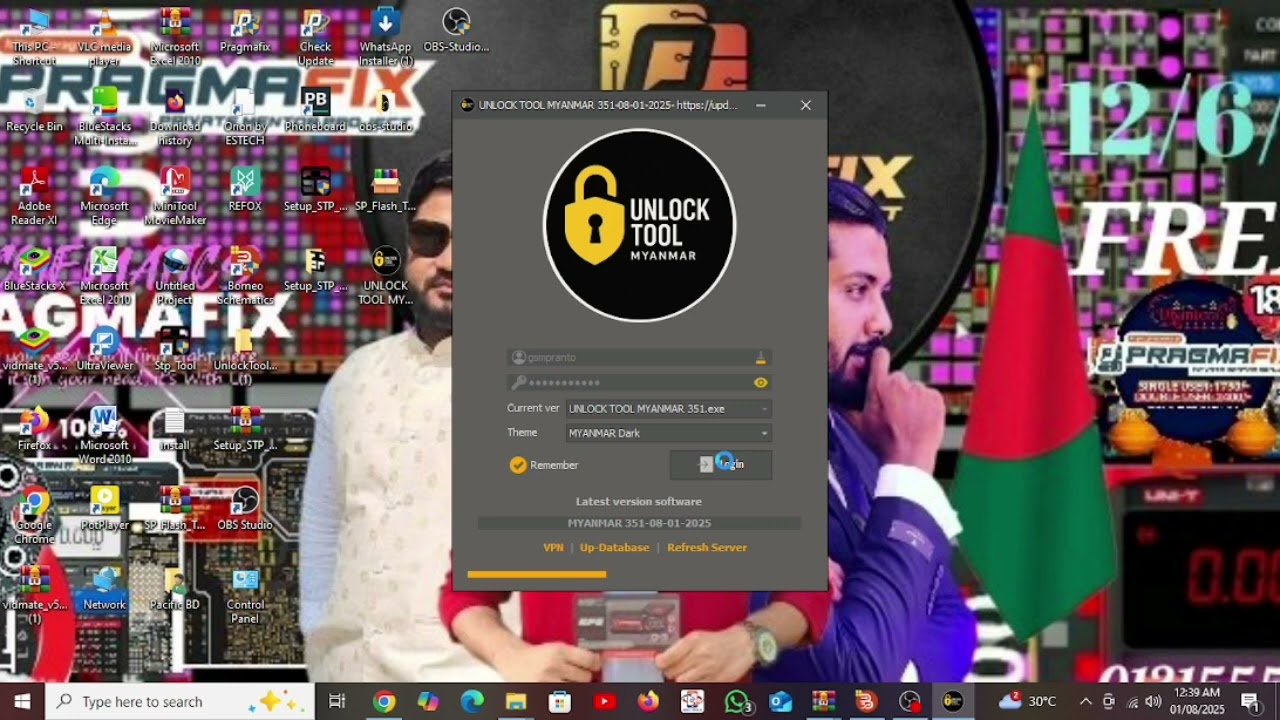Click the username field with gsmpranto

point(639,357)
